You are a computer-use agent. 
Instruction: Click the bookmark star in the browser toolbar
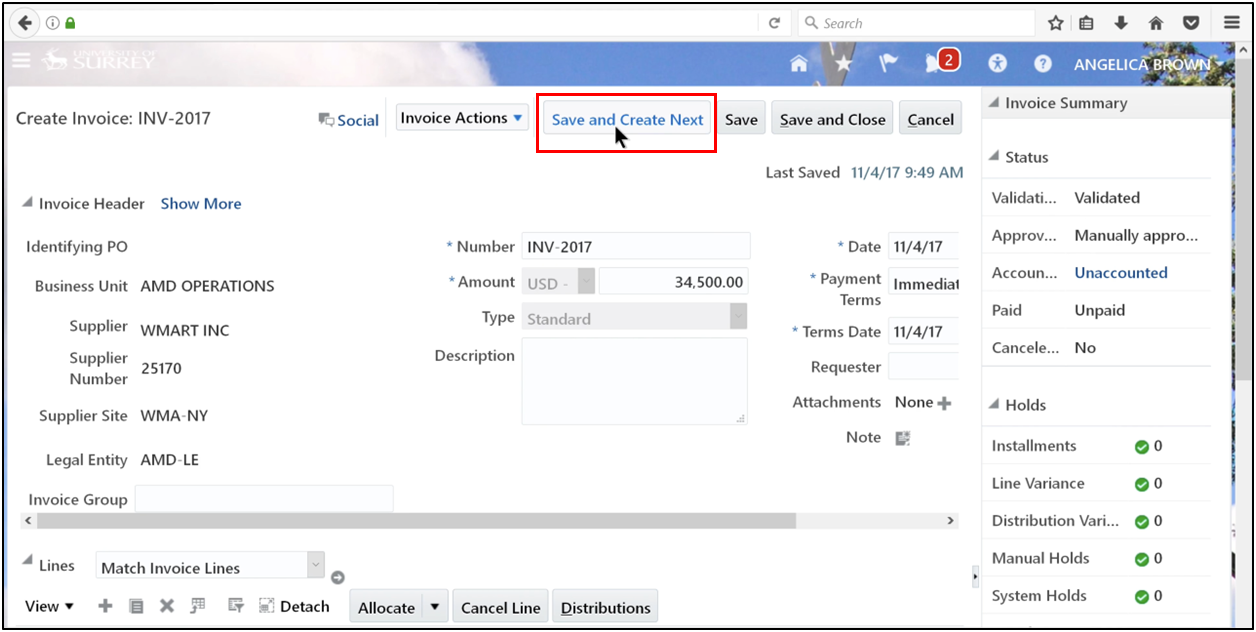(x=1055, y=21)
